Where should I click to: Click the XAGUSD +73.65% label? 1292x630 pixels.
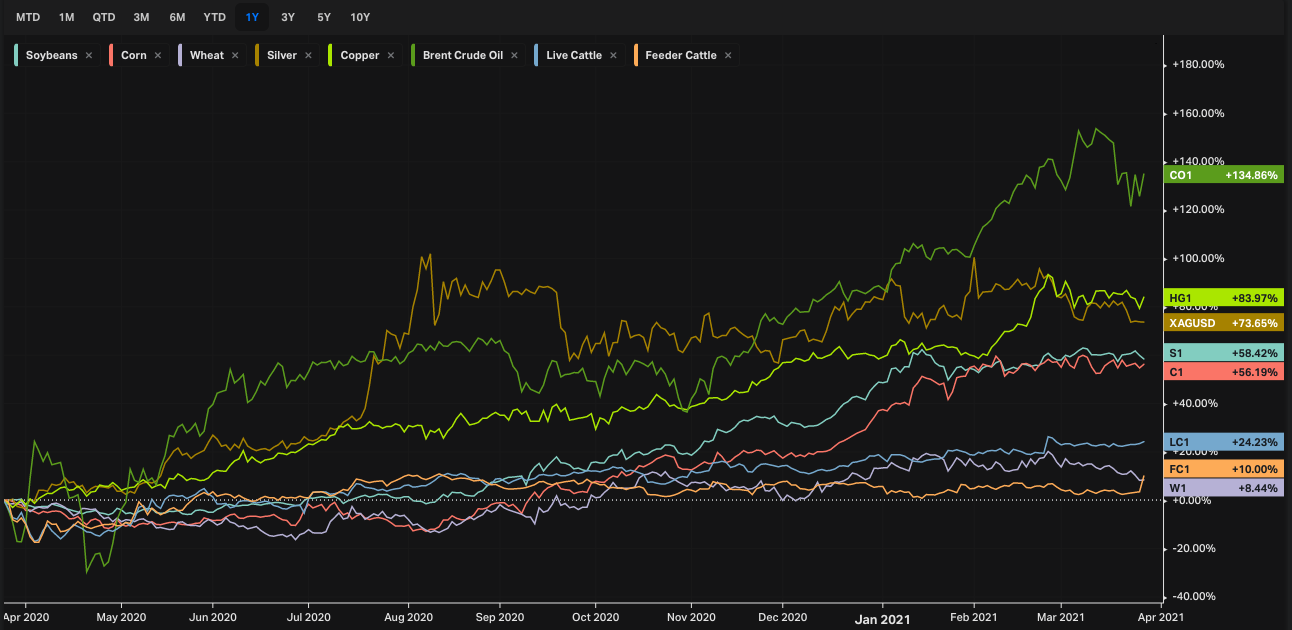pyautogui.click(x=1224, y=322)
